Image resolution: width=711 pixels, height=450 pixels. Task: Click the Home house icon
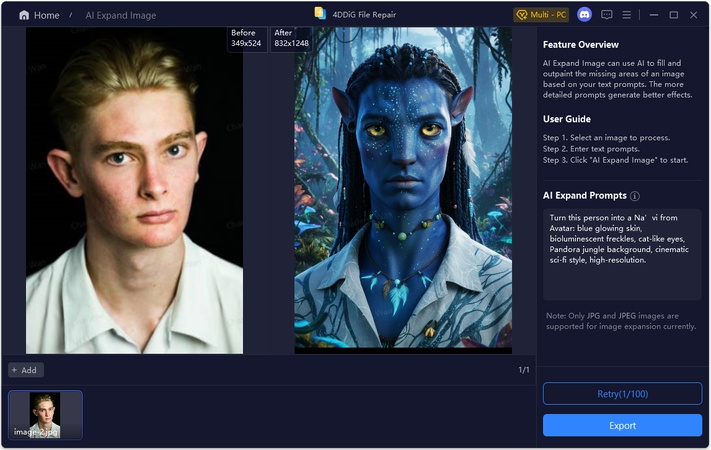(x=24, y=15)
